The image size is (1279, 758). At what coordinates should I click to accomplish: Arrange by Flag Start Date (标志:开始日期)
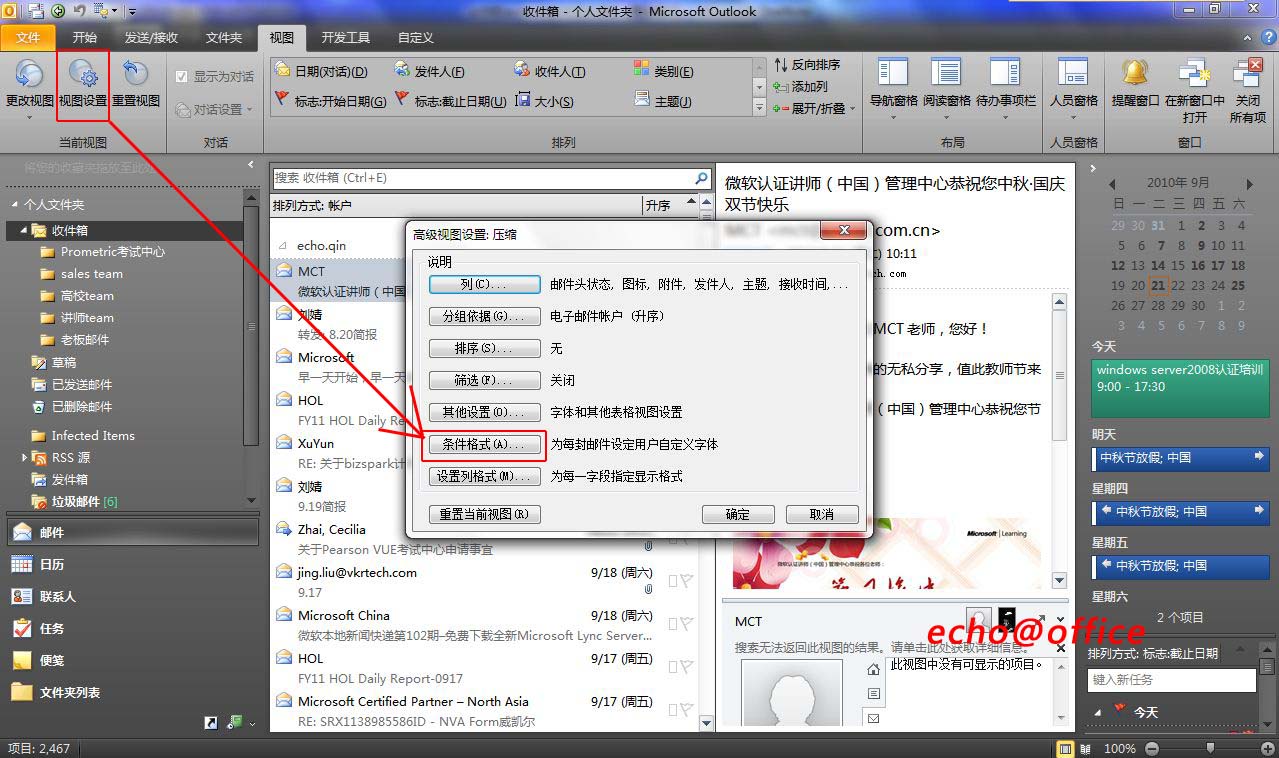click(330, 101)
